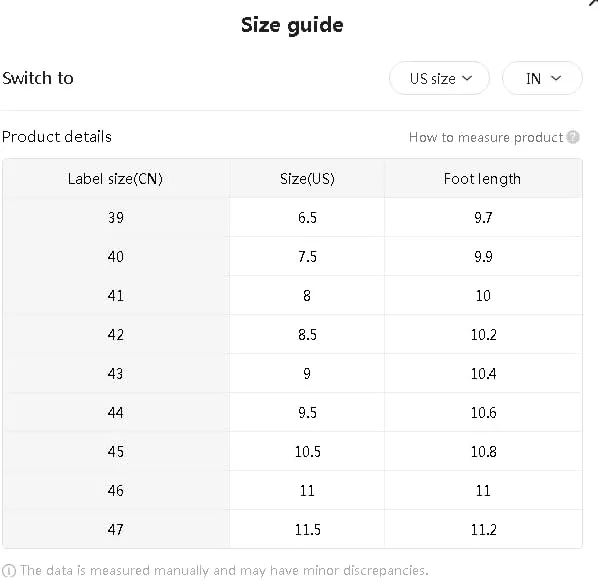Click the label size 42 cell
The image size is (598, 580).
tap(116, 334)
